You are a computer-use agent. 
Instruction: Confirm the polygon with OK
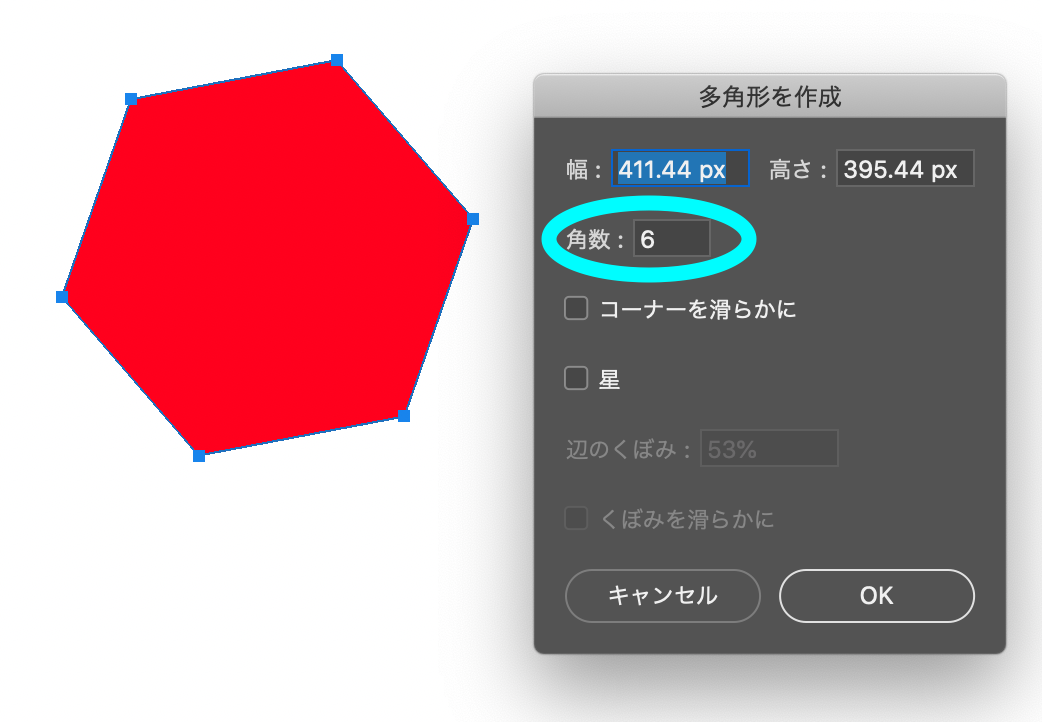pos(877,596)
